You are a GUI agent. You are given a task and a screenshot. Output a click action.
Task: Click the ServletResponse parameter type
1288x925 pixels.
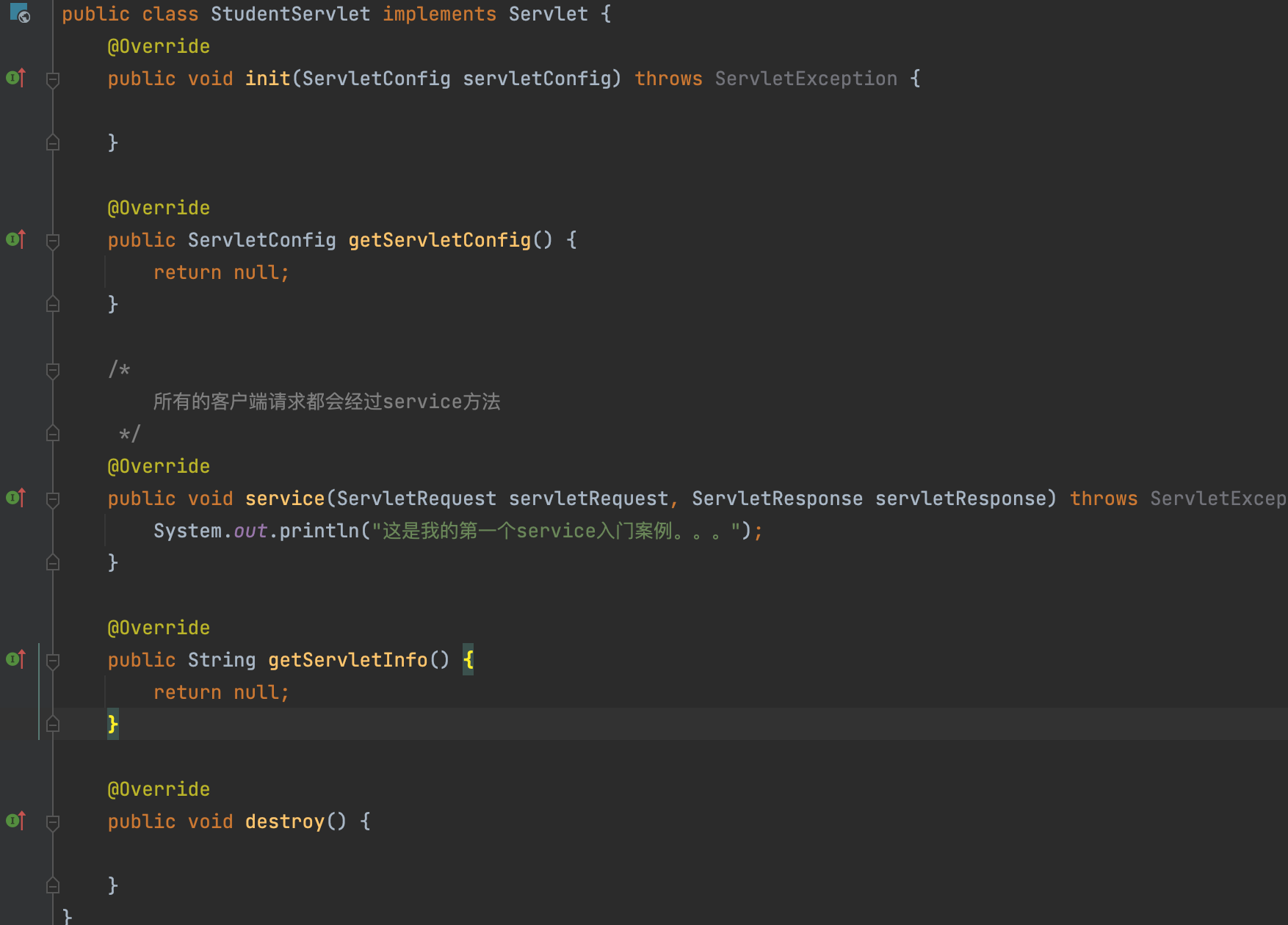tap(778, 498)
